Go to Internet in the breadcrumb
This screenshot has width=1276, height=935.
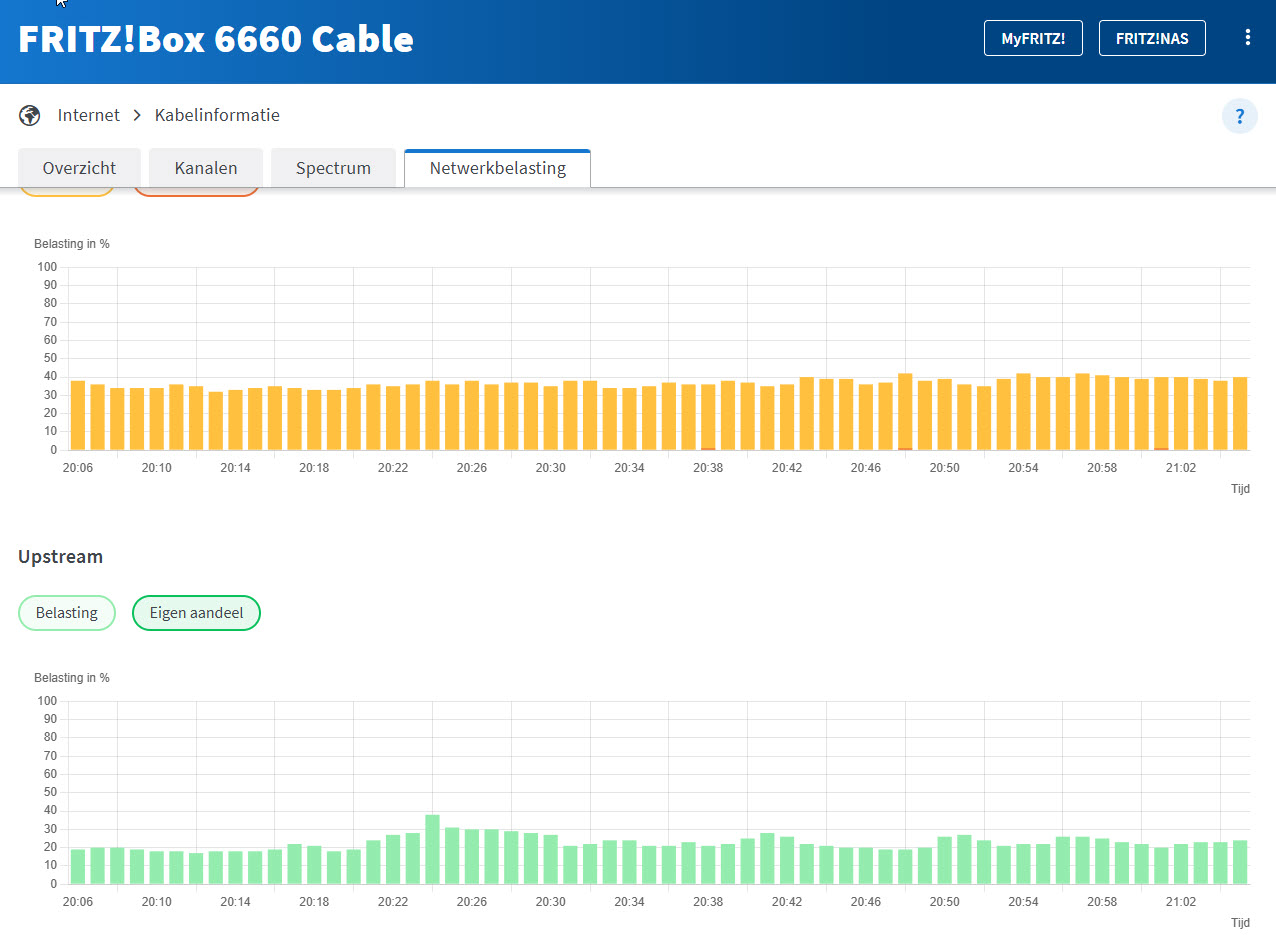[x=88, y=116]
